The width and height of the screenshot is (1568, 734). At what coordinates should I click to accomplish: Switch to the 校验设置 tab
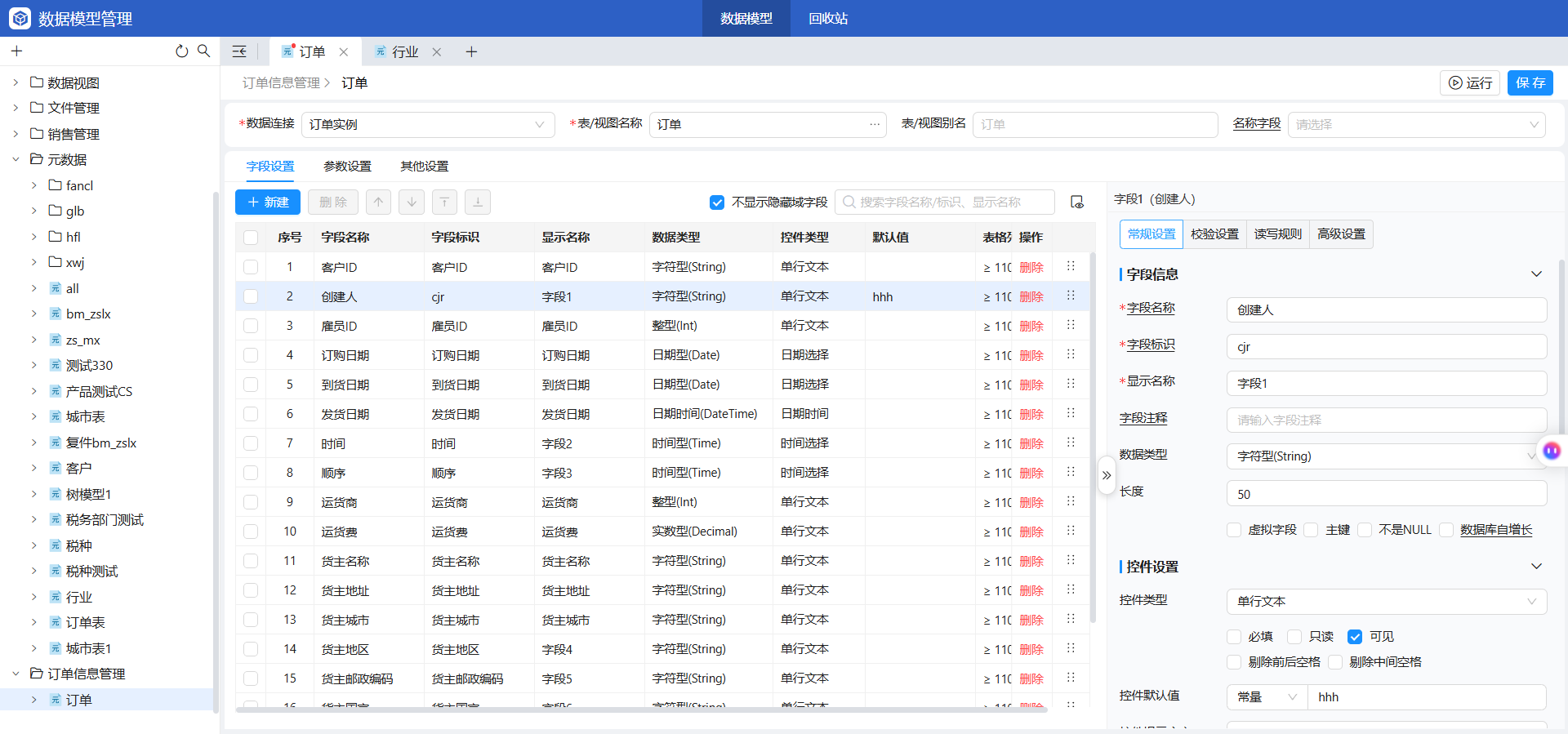pyautogui.click(x=1214, y=234)
